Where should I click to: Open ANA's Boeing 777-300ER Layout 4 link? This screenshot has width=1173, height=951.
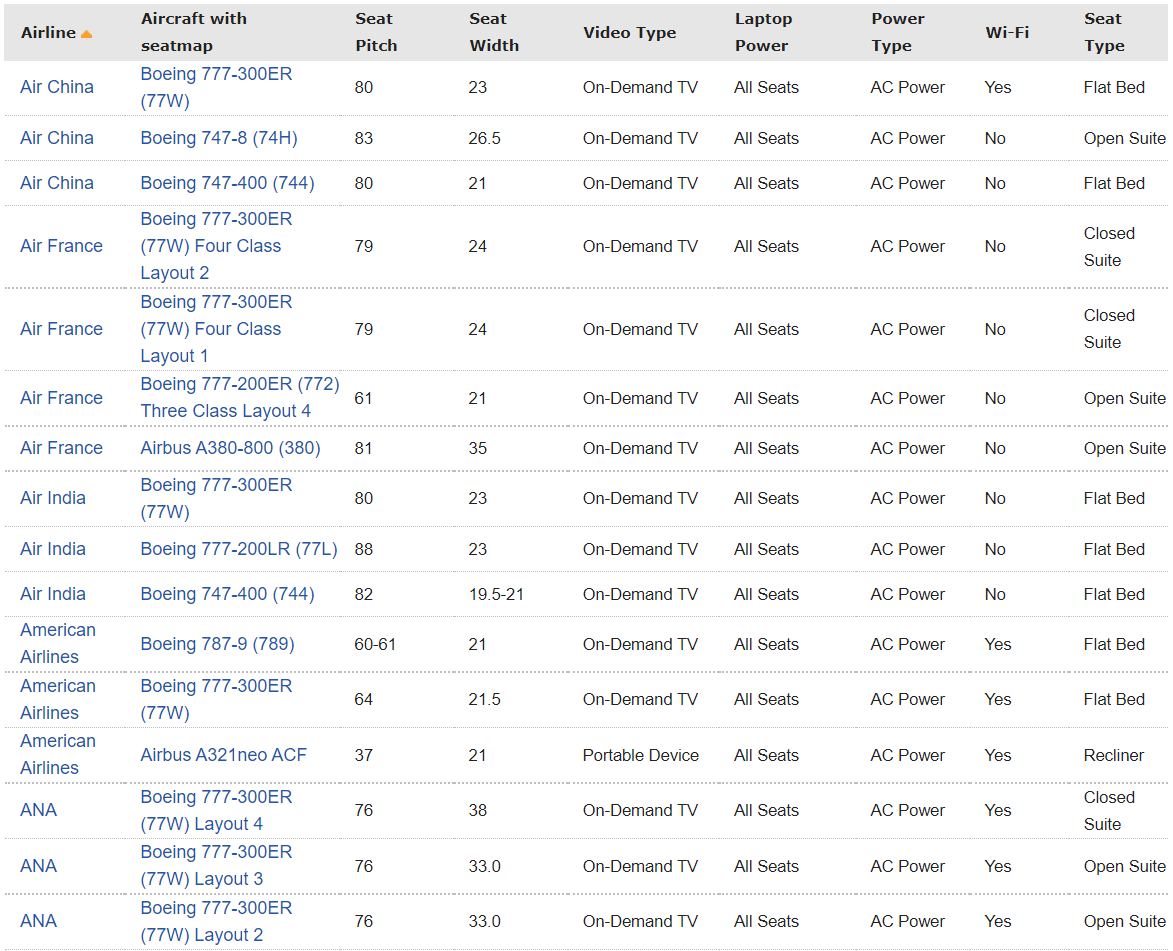pos(215,810)
